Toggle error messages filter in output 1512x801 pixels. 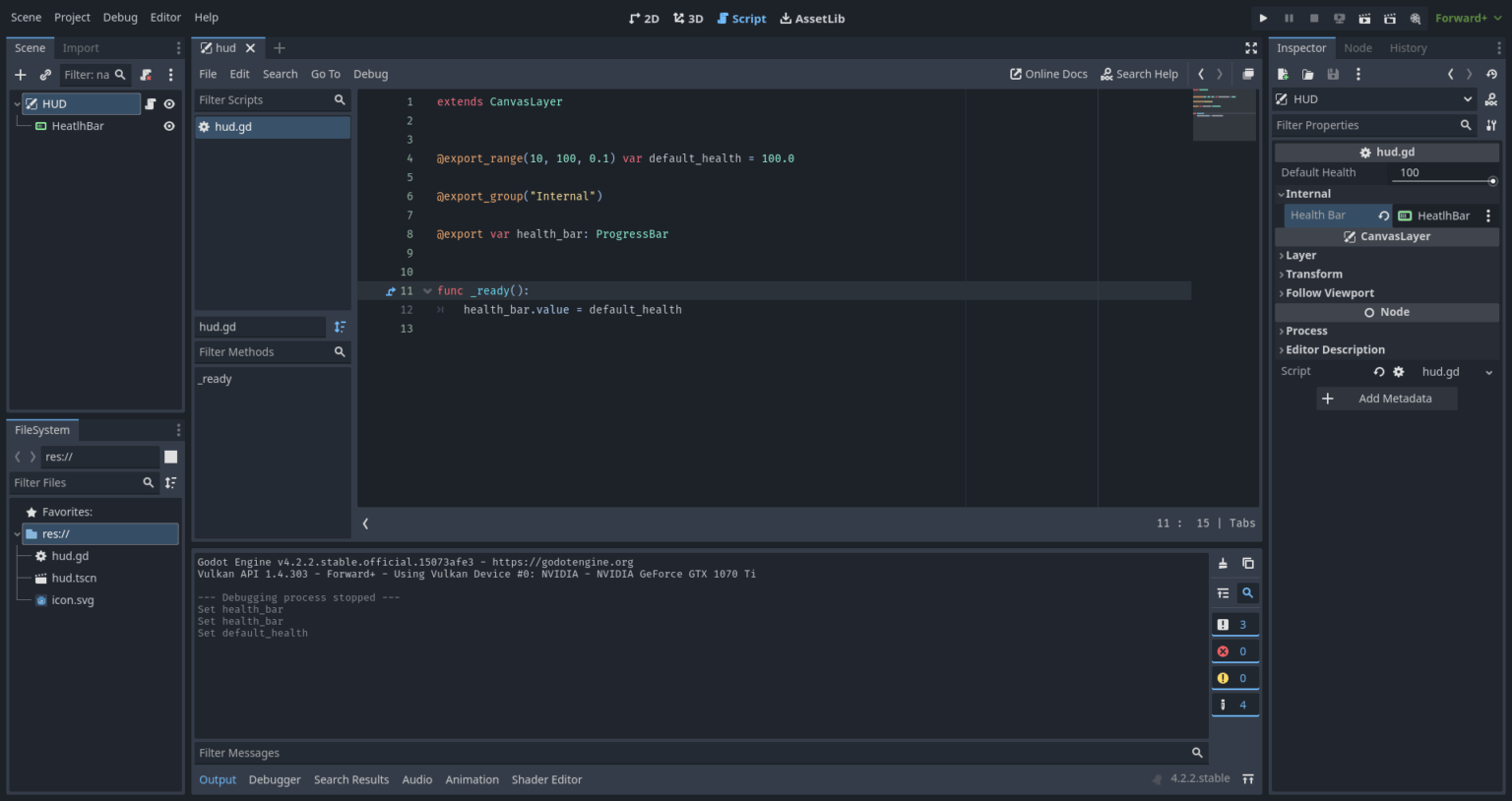pos(1234,651)
